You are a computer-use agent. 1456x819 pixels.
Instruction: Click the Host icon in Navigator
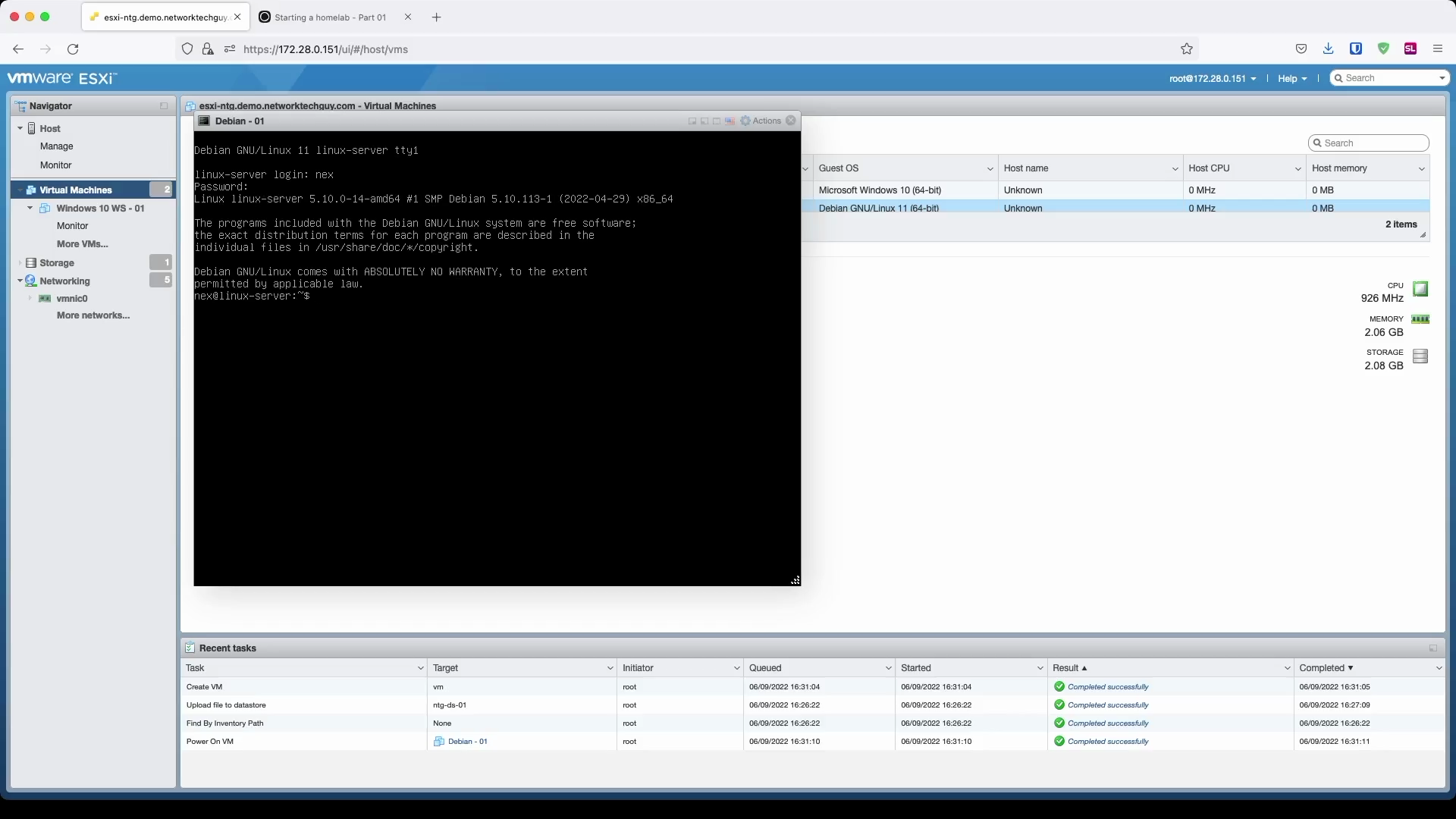coord(32,128)
